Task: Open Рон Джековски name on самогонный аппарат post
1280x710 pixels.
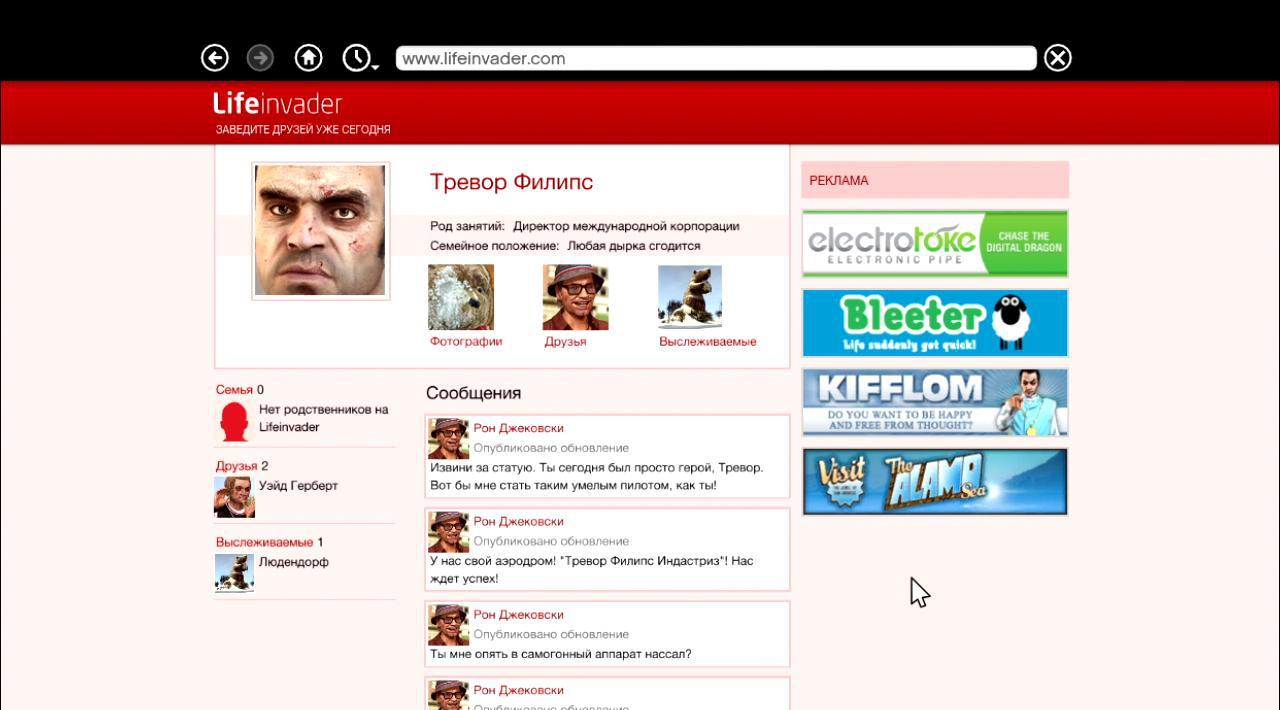Action: pos(518,614)
